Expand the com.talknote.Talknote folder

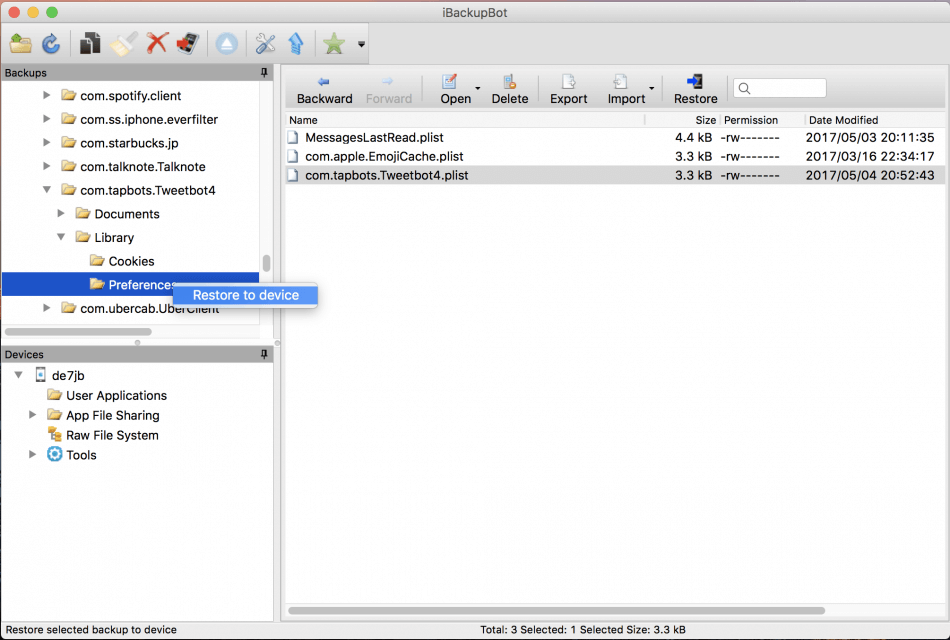point(47,166)
